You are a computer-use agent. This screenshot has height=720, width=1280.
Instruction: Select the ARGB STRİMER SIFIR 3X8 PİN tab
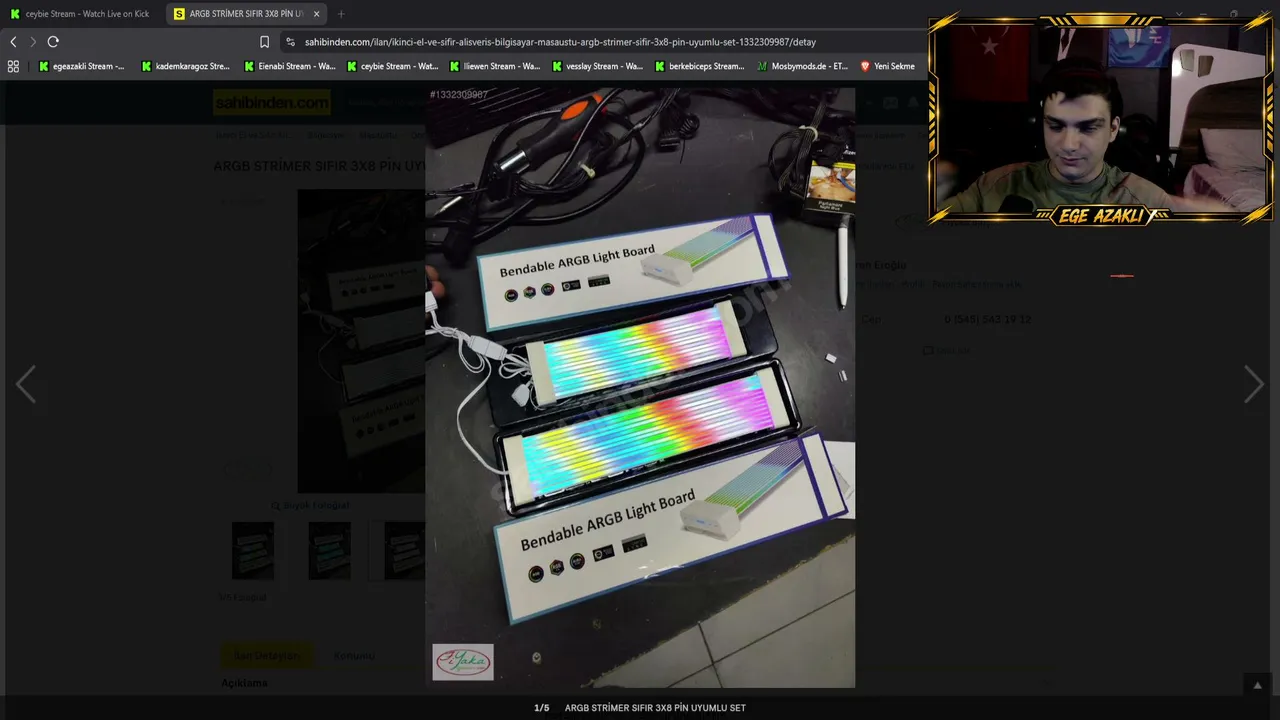(x=247, y=14)
